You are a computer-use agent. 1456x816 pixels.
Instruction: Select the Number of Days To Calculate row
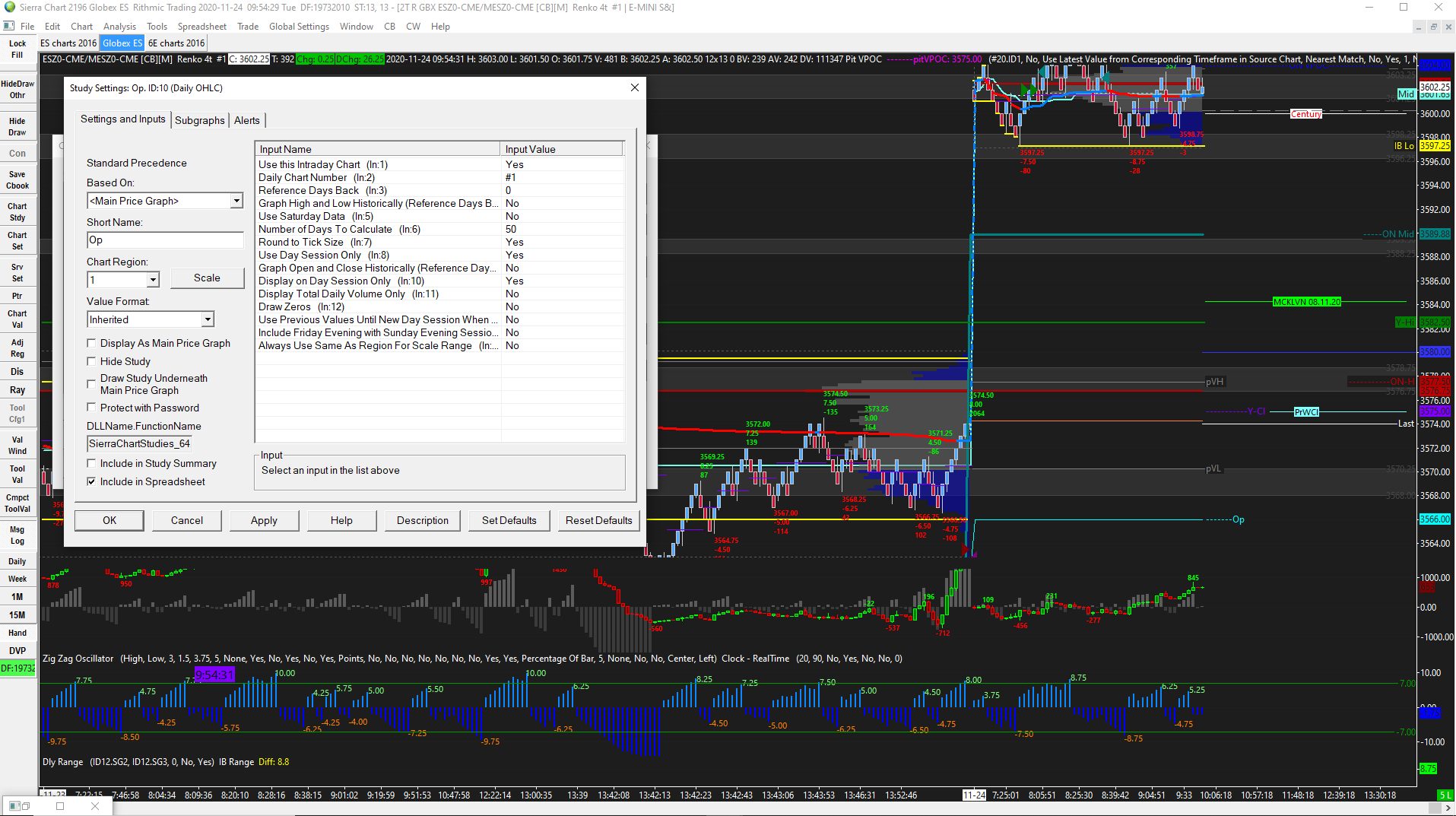pyautogui.click(x=378, y=230)
